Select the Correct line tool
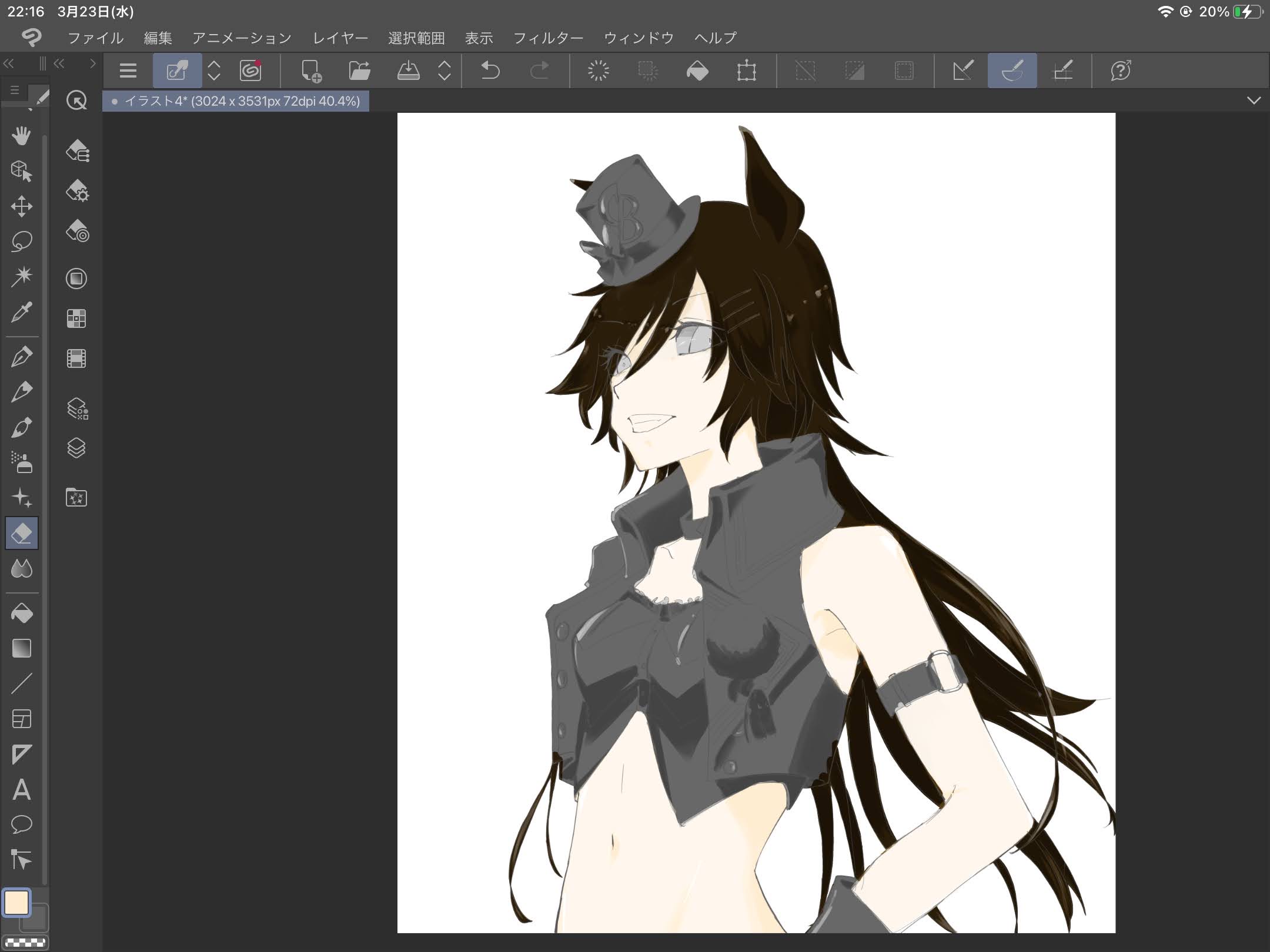The image size is (1270, 952). pyautogui.click(x=22, y=860)
